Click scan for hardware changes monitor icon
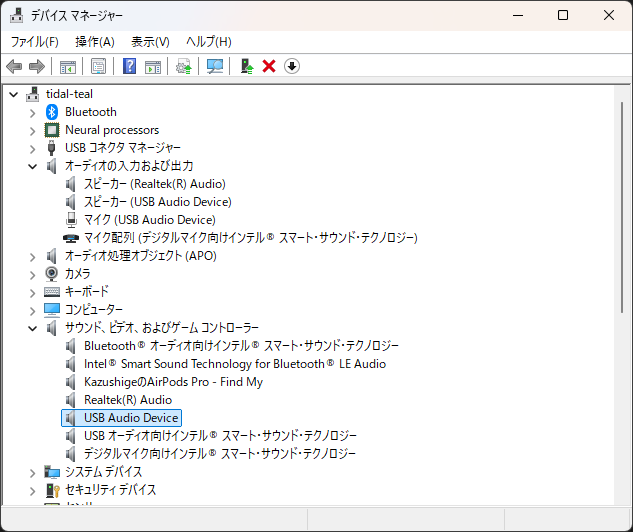This screenshot has width=633, height=532. 215,66
